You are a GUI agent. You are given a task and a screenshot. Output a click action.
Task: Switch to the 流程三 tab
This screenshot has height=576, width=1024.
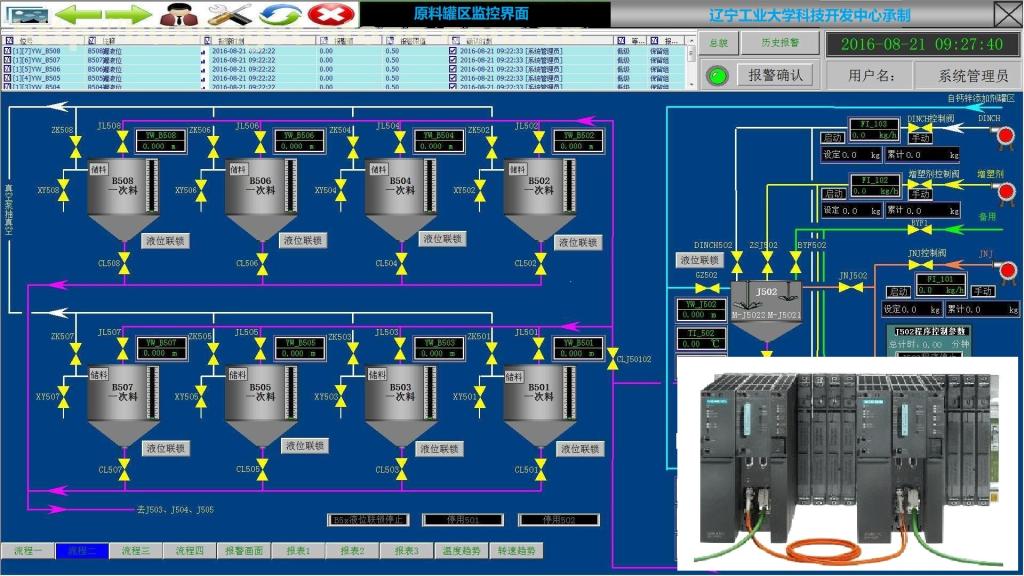(135, 551)
